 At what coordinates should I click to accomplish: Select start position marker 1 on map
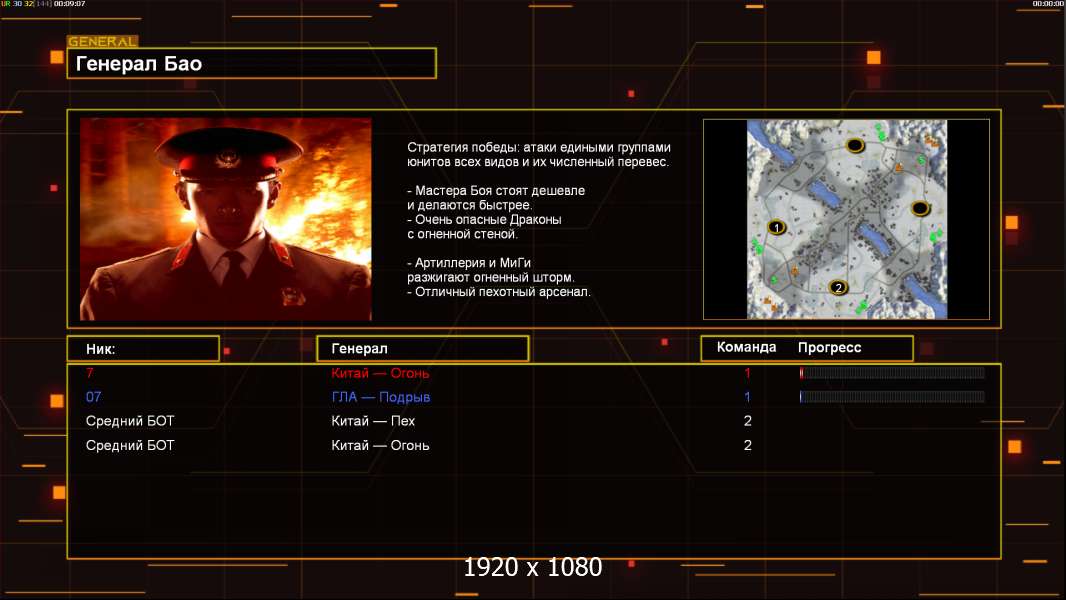coord(776,228)
